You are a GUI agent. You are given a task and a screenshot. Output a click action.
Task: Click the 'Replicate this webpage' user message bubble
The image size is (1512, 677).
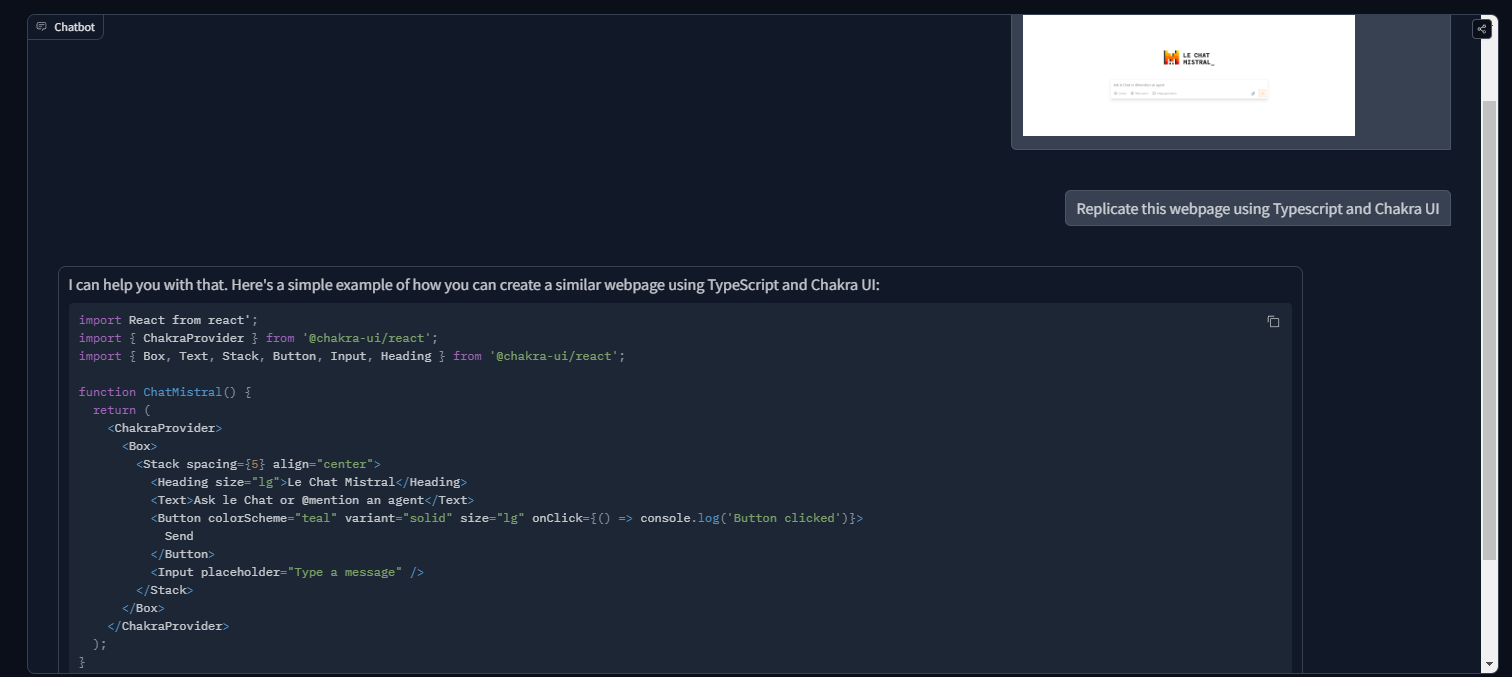click(x=1257, y=208)
